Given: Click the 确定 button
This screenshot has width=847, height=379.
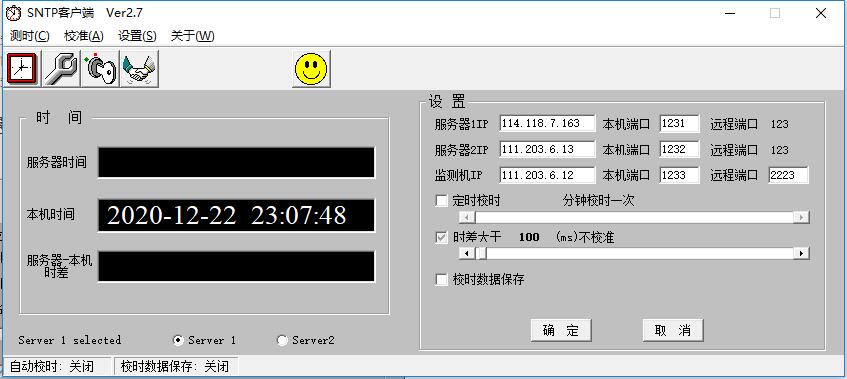Looking at the screenshot, I should click(561, 330).
